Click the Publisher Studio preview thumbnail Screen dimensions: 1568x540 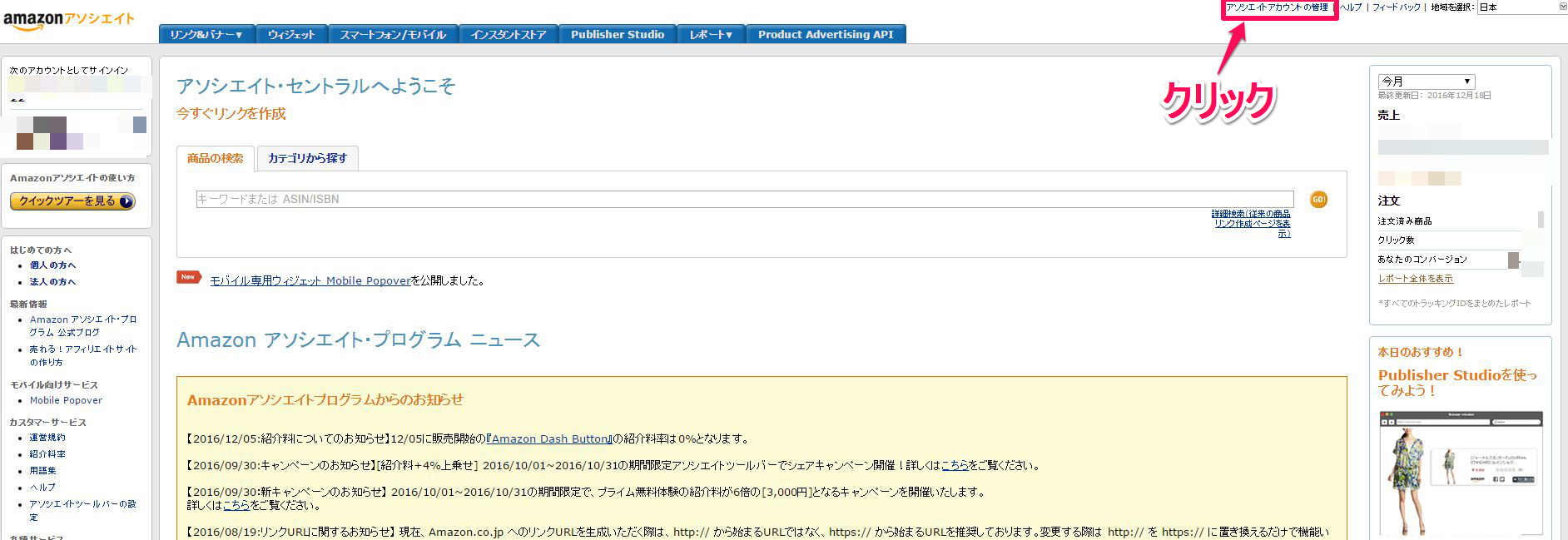click(1461, 473)
